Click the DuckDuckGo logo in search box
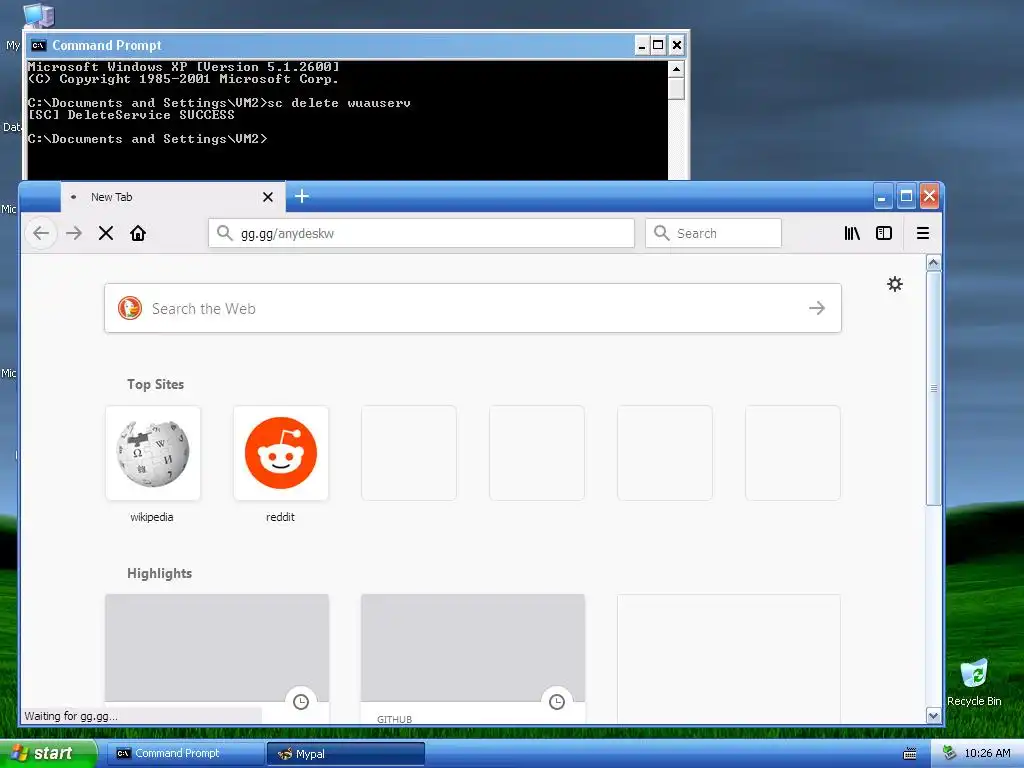 130,308
